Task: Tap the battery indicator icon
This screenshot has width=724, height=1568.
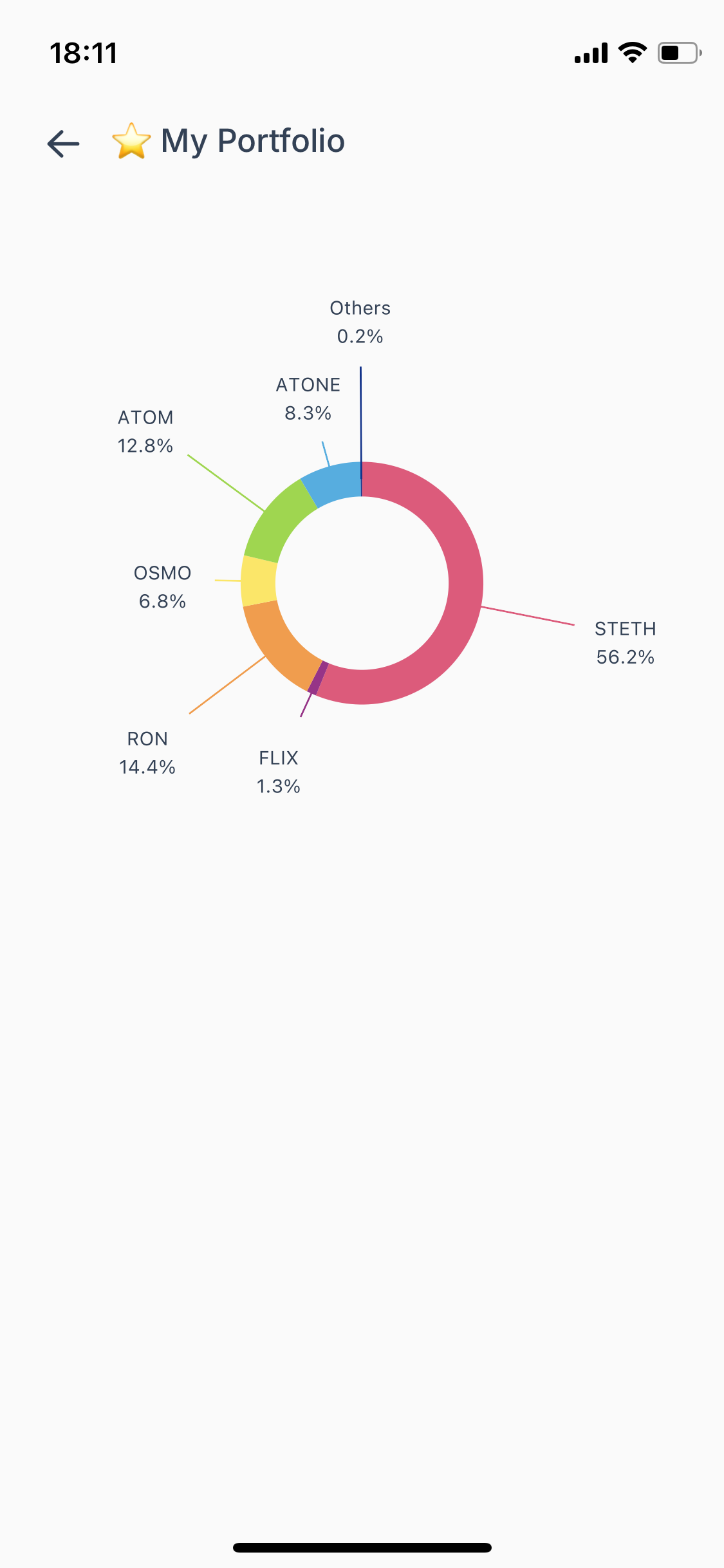Action: coord(678,53)
